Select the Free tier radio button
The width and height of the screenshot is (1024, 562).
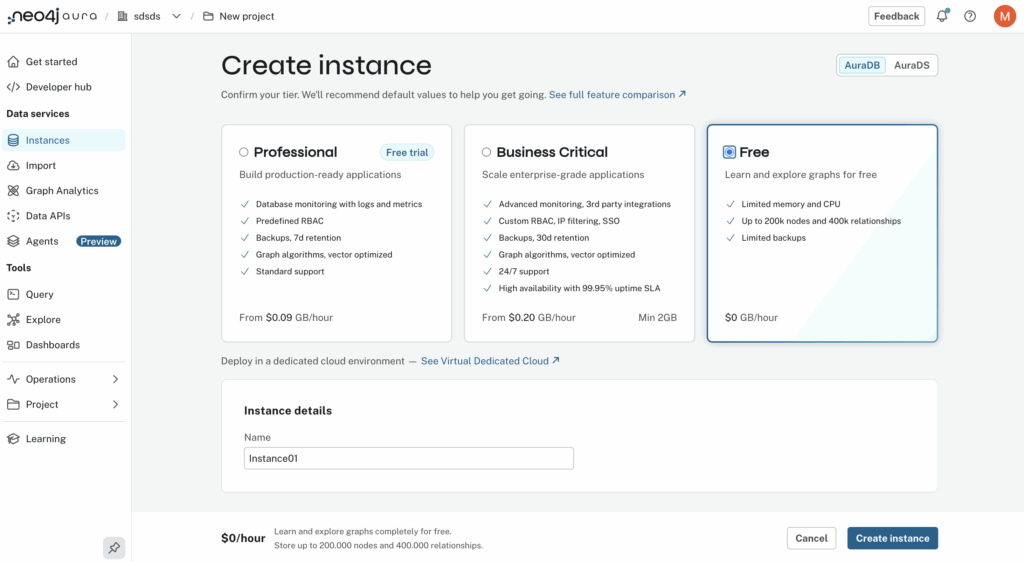pos(729,152)
